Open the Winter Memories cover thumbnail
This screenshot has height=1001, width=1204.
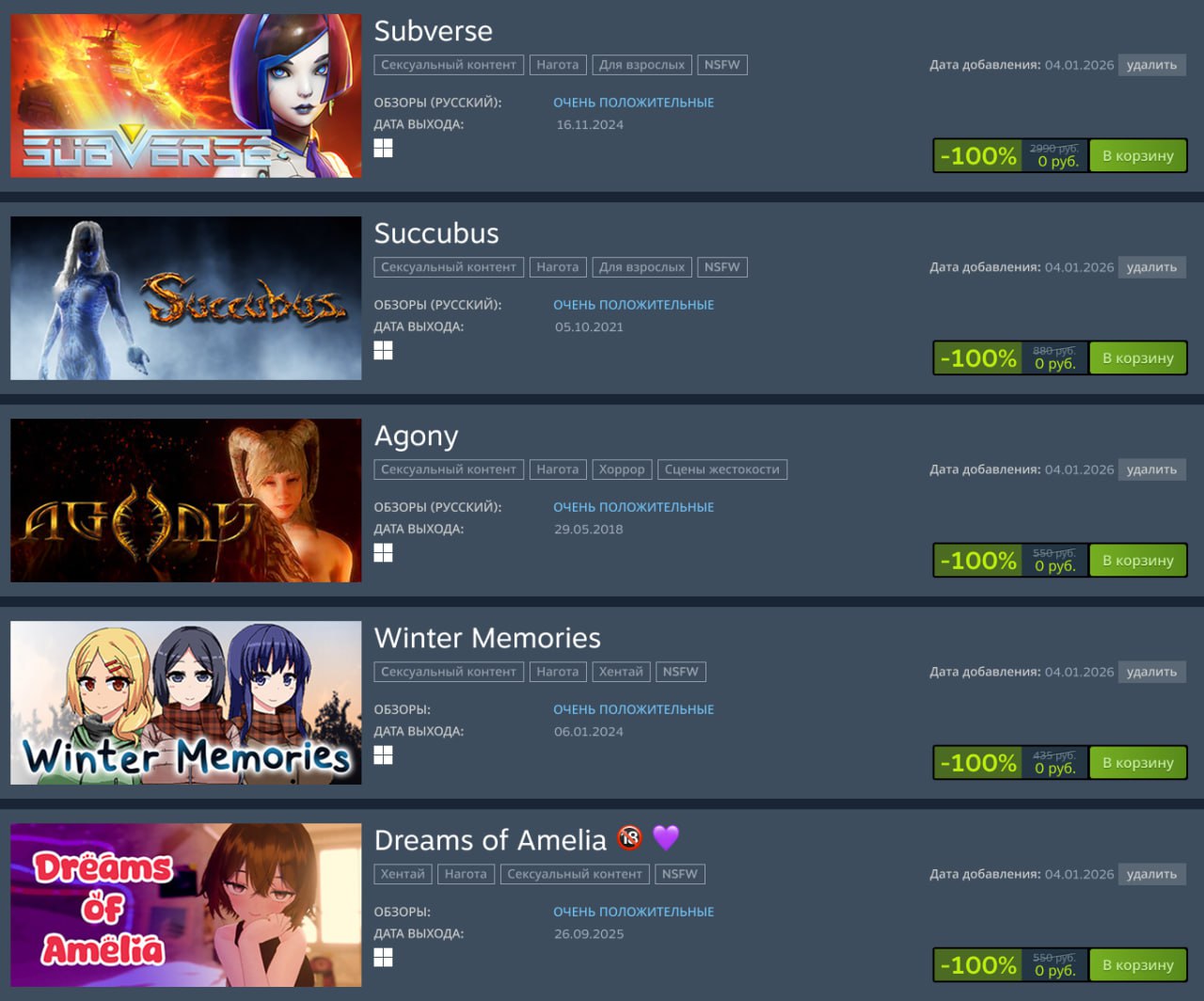185,703
